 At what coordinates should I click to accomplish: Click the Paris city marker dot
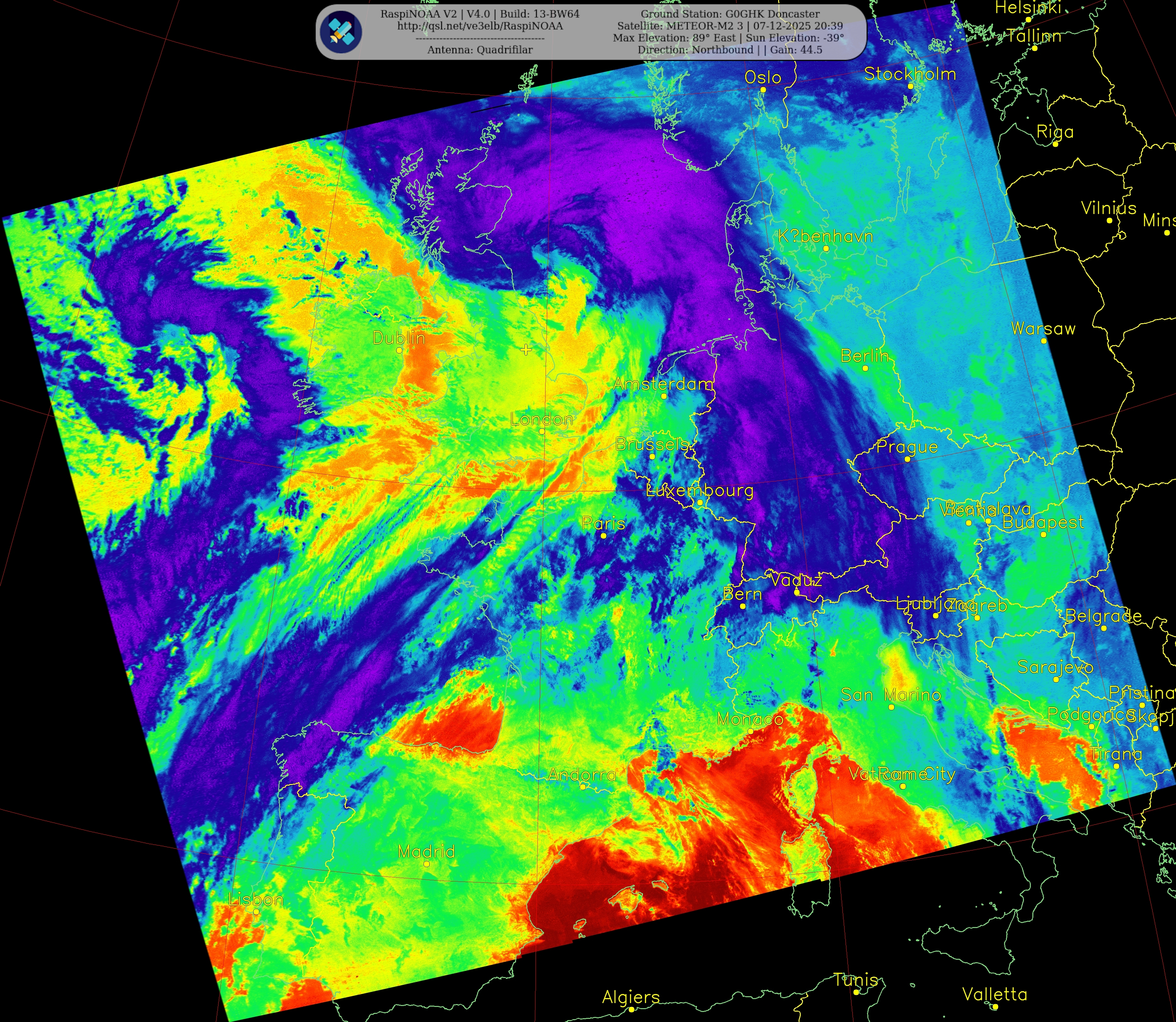click(x=604, y=536)
